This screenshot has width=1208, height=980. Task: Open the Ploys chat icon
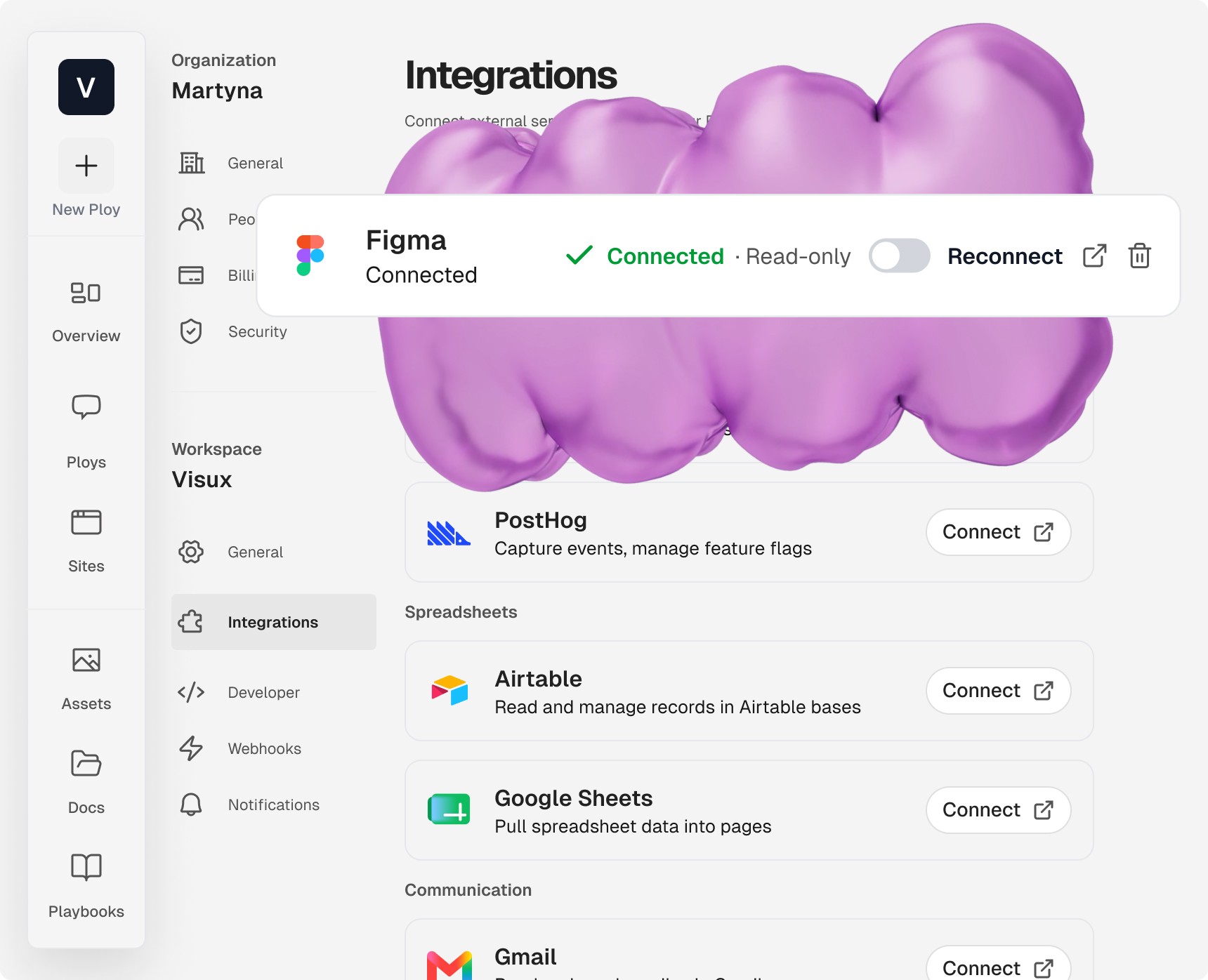tap(86, 407)
